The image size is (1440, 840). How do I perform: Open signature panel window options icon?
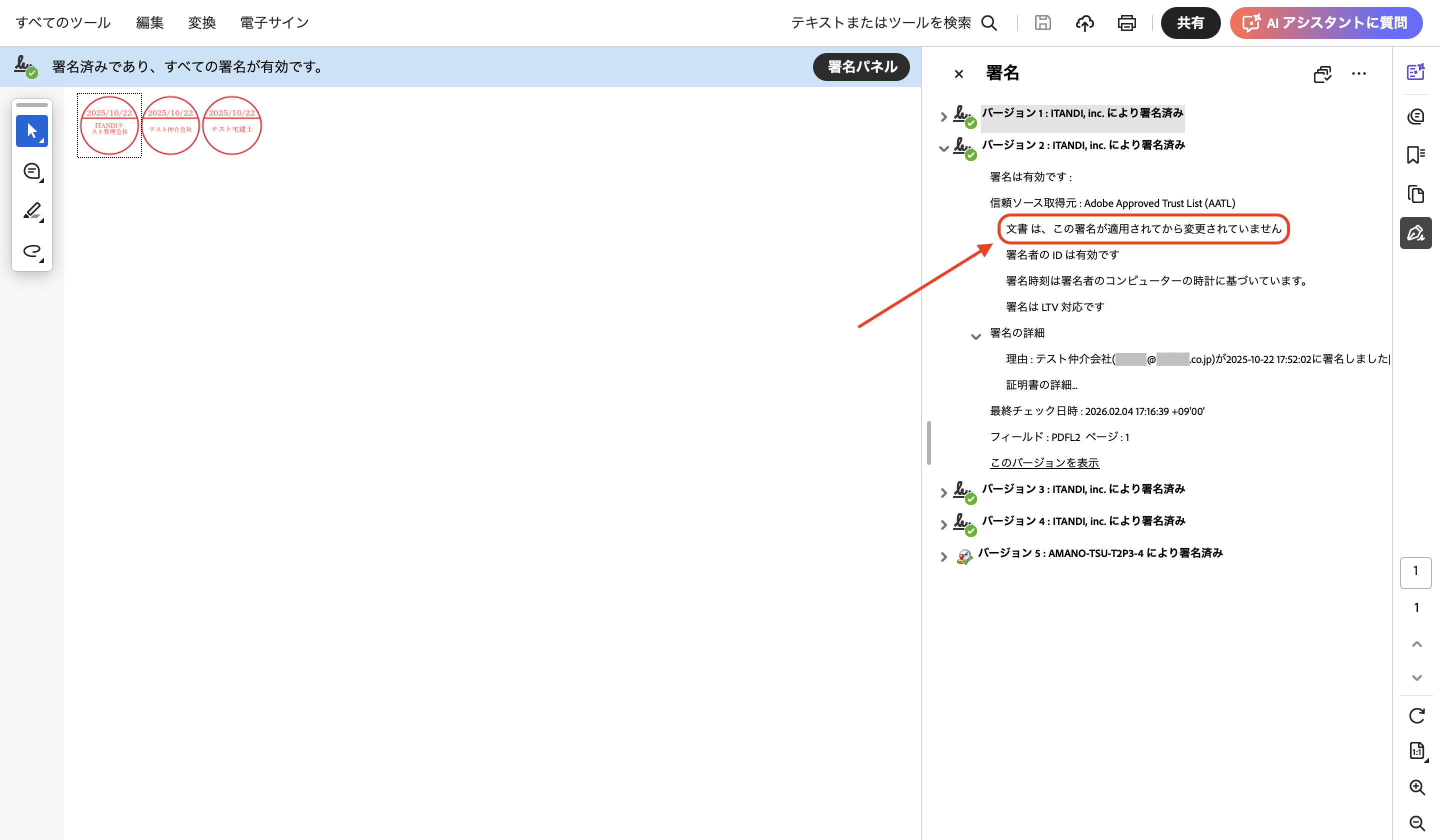1322,73
